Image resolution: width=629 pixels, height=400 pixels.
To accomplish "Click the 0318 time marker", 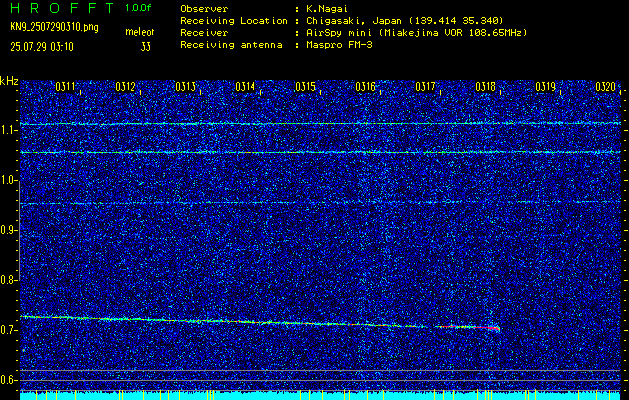I will (485, 87).
